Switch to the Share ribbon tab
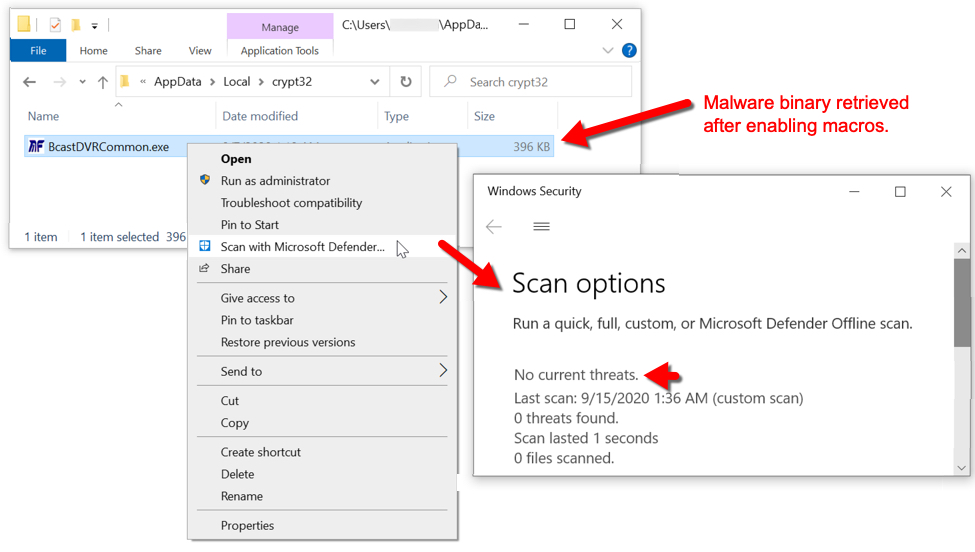Viewport: 975px width, 552px height. tap(148, 50)
